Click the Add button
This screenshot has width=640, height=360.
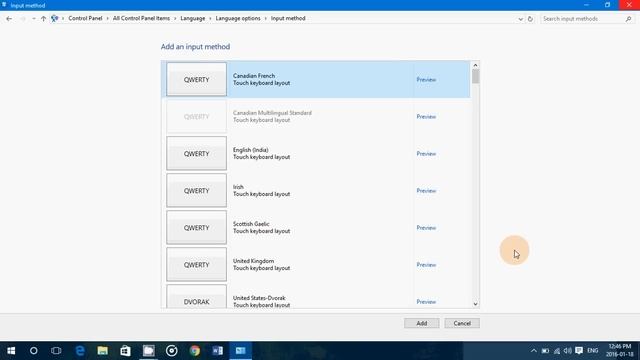point(422,323)
